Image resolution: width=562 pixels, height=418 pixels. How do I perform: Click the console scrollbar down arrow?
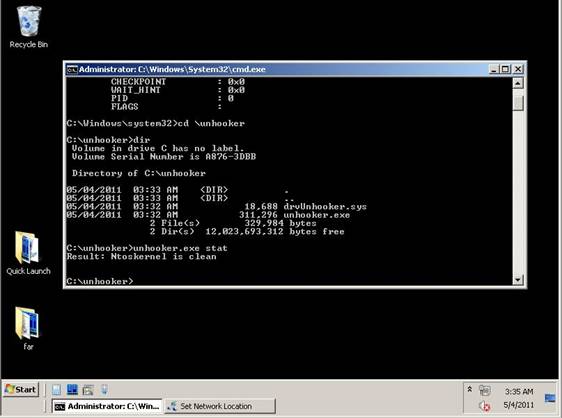pos(518,280)
